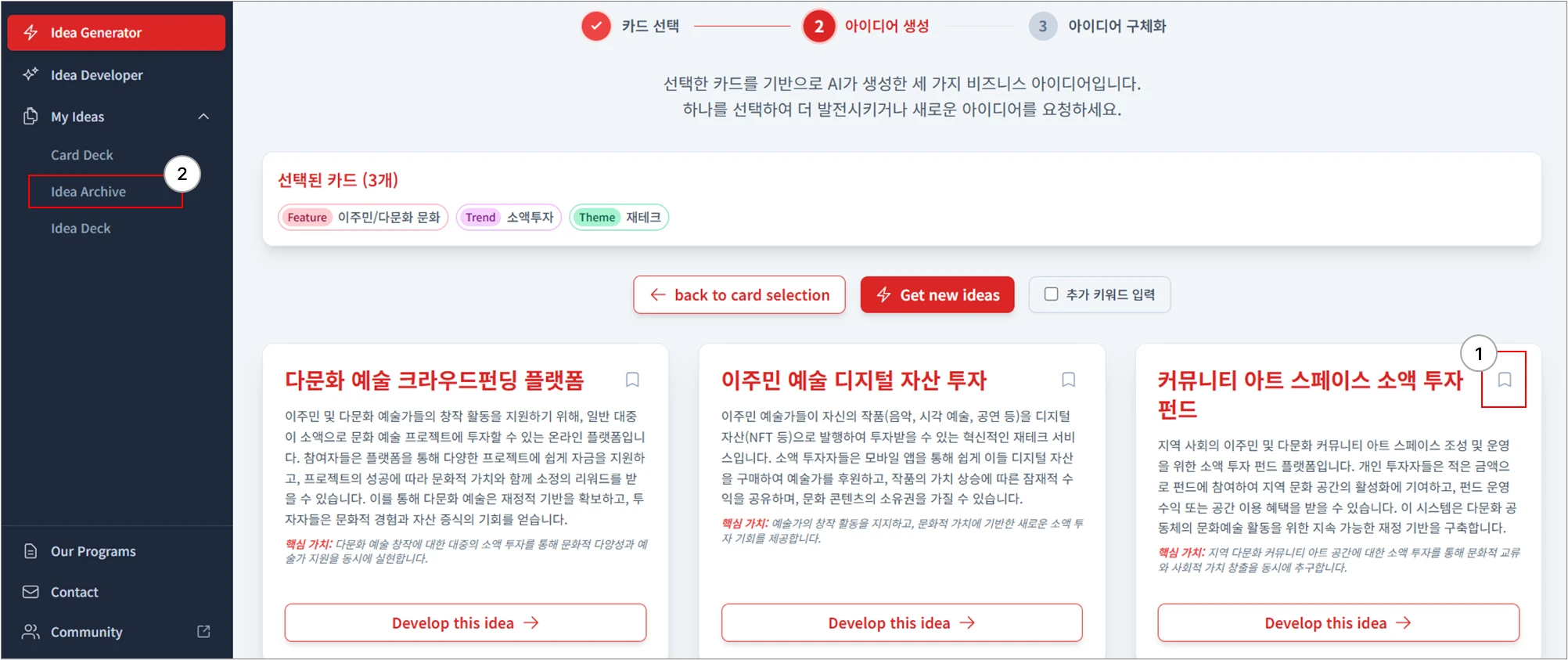Click the sparkle icon beside Idea Developer
The image size is (1568, 660).
(x=31, y=74)
